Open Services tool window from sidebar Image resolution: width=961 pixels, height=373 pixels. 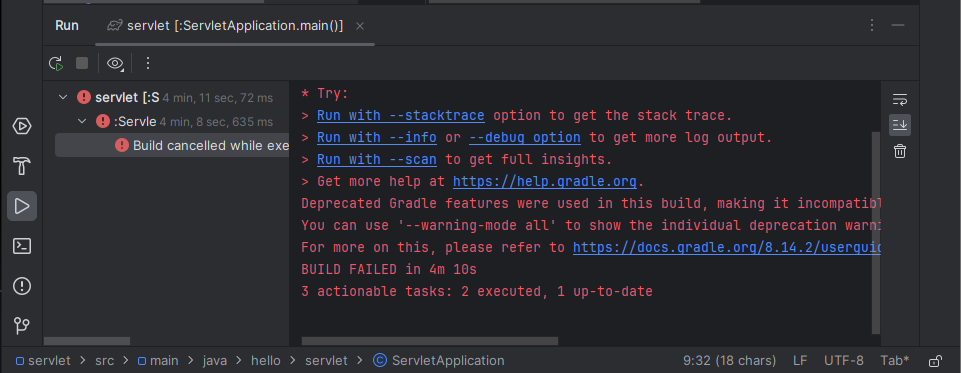(22, 126)
